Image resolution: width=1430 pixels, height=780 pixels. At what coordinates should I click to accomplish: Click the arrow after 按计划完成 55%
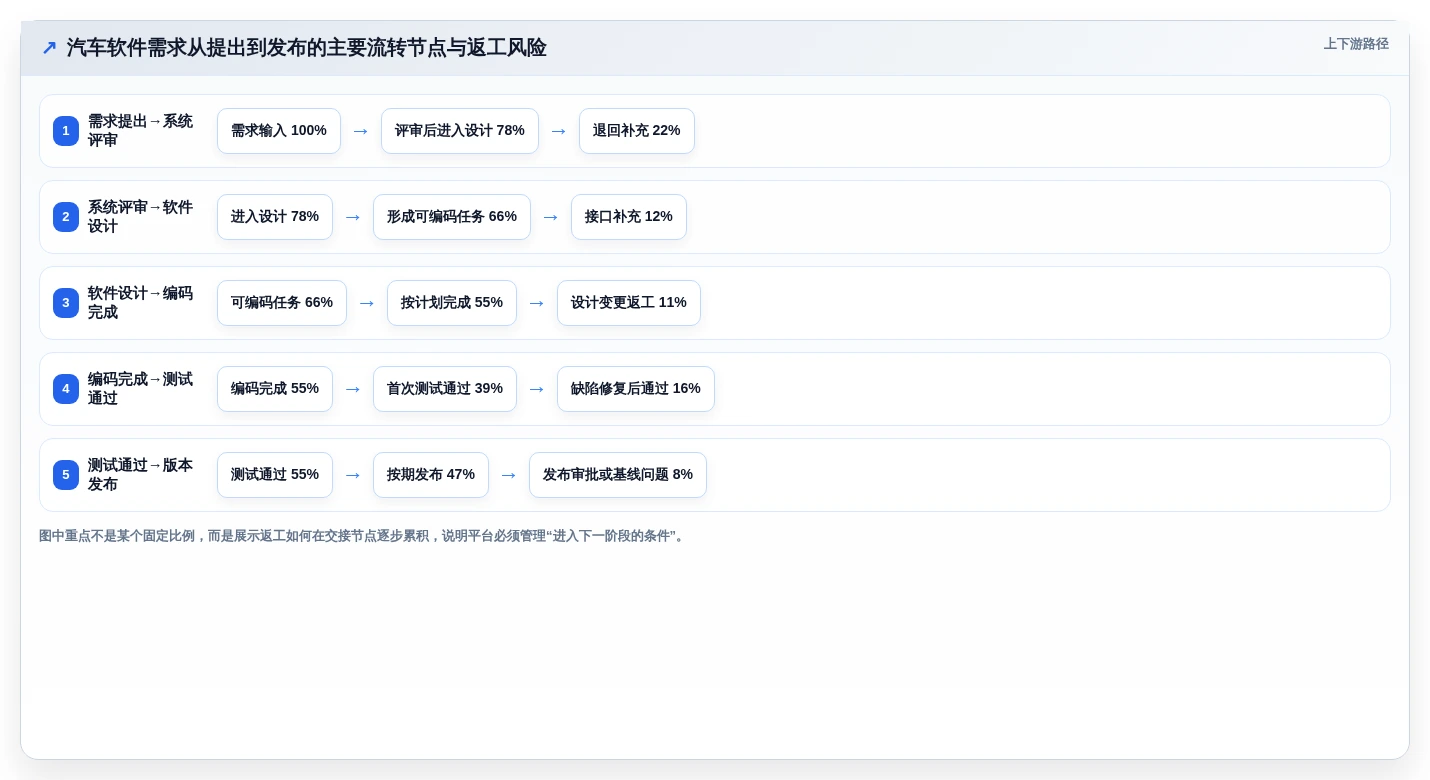click(x=537, y=303)
